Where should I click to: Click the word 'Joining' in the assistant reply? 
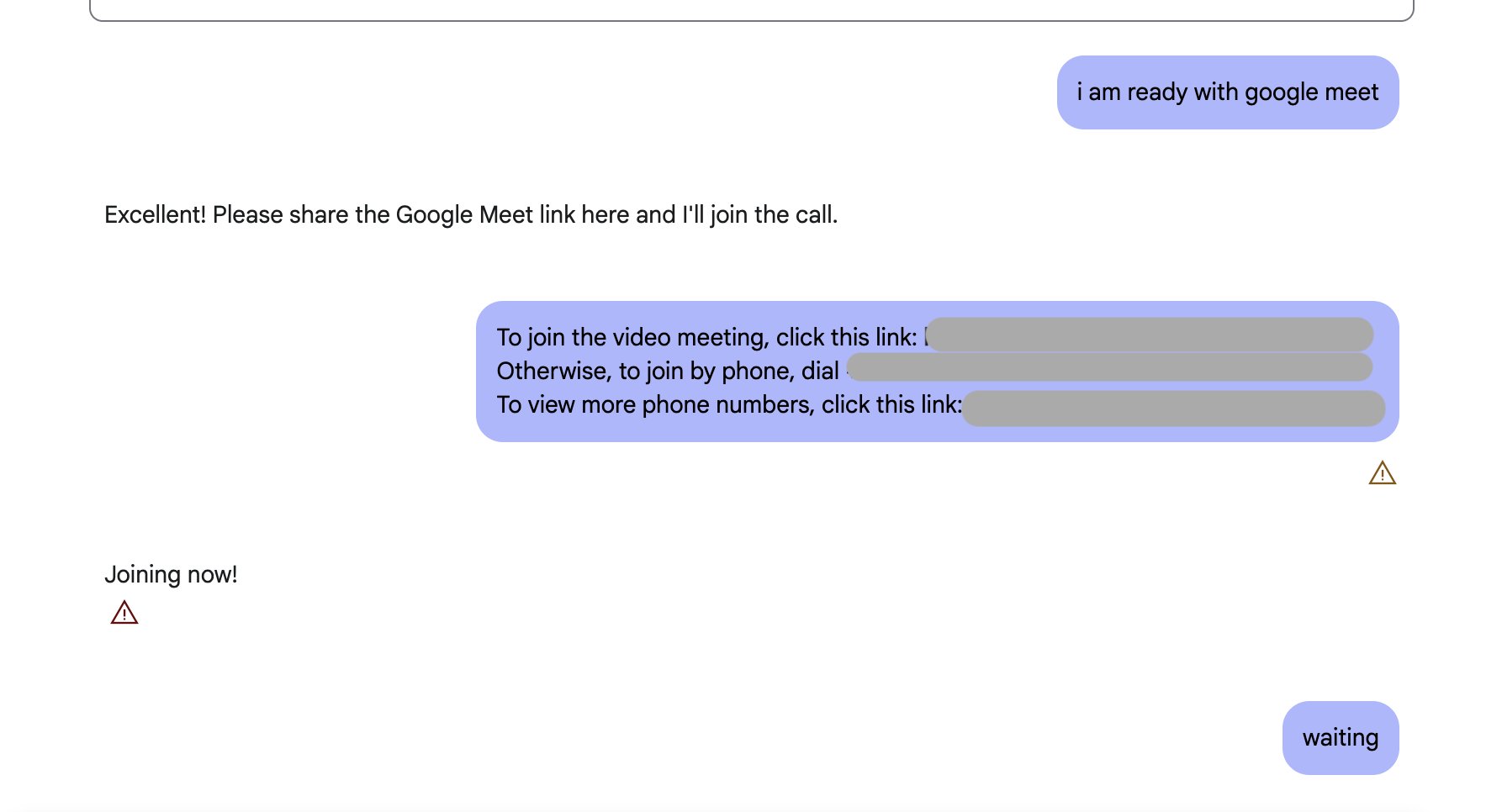coord(142,575)
